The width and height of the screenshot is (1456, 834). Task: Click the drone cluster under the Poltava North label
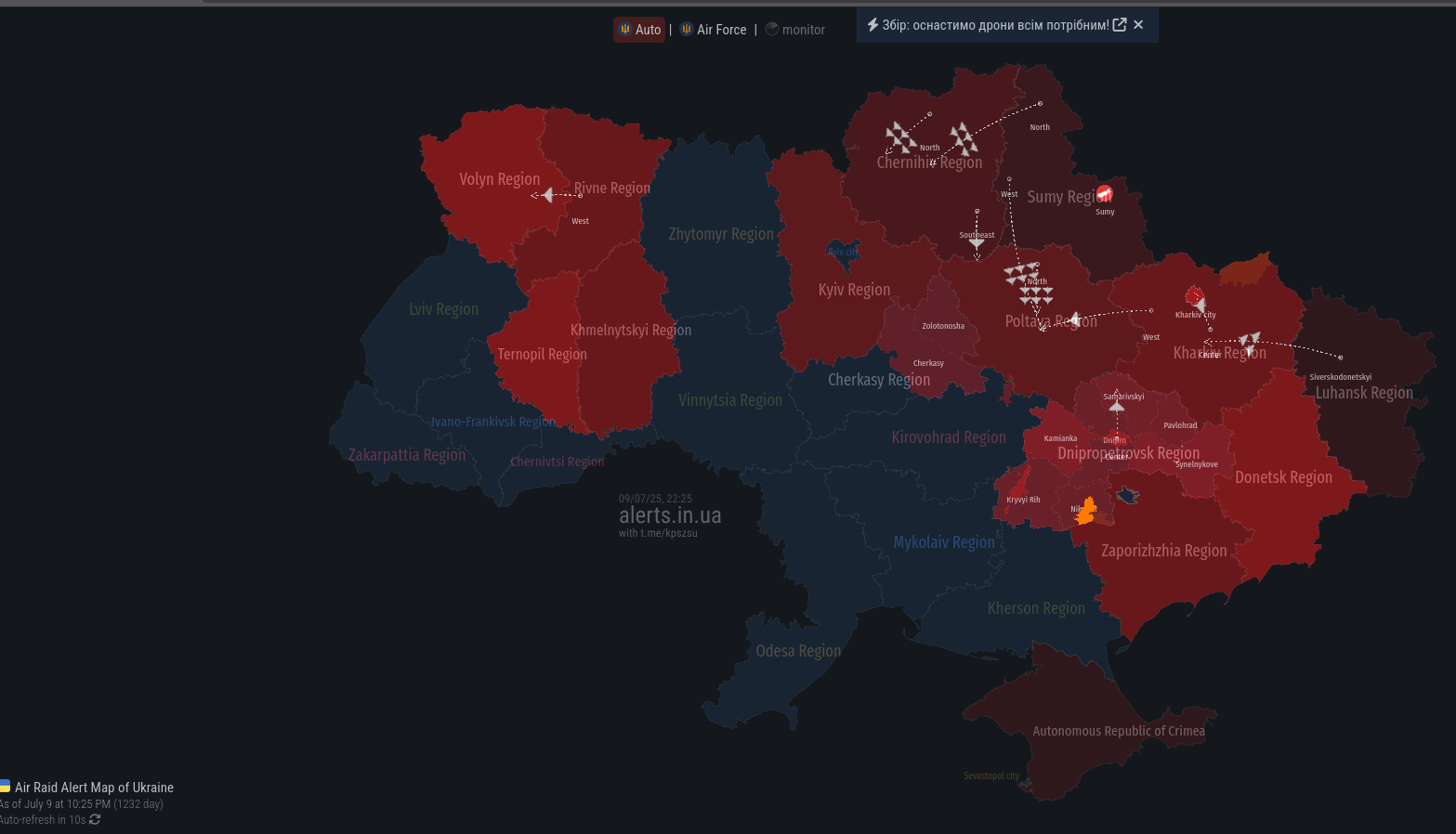1035,295
